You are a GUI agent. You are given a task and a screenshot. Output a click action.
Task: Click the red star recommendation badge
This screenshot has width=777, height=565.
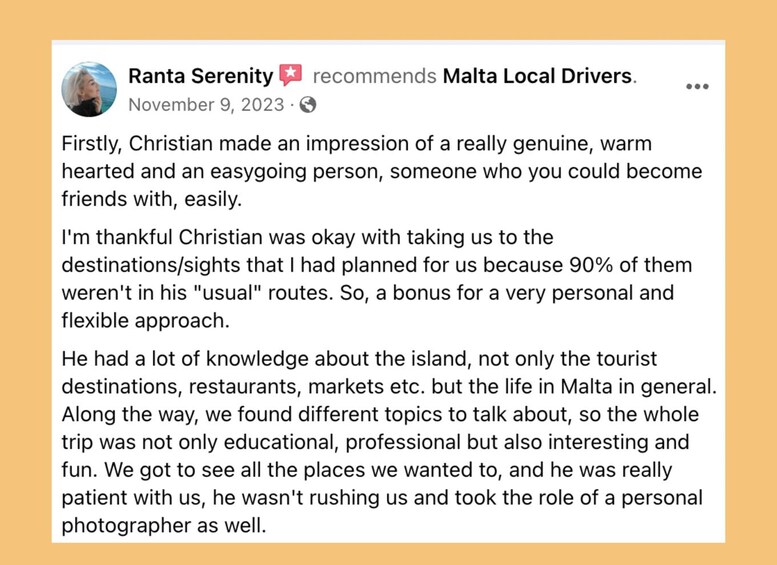[x=291, y=75]
